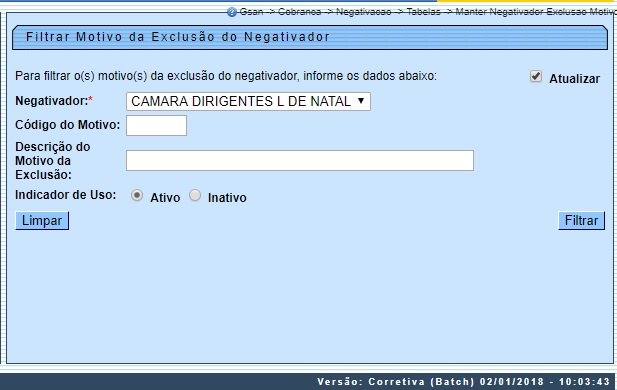Click the Filtrar Motivo da Exclusão header title
617x390 pixels.
[x=178, y=37]
